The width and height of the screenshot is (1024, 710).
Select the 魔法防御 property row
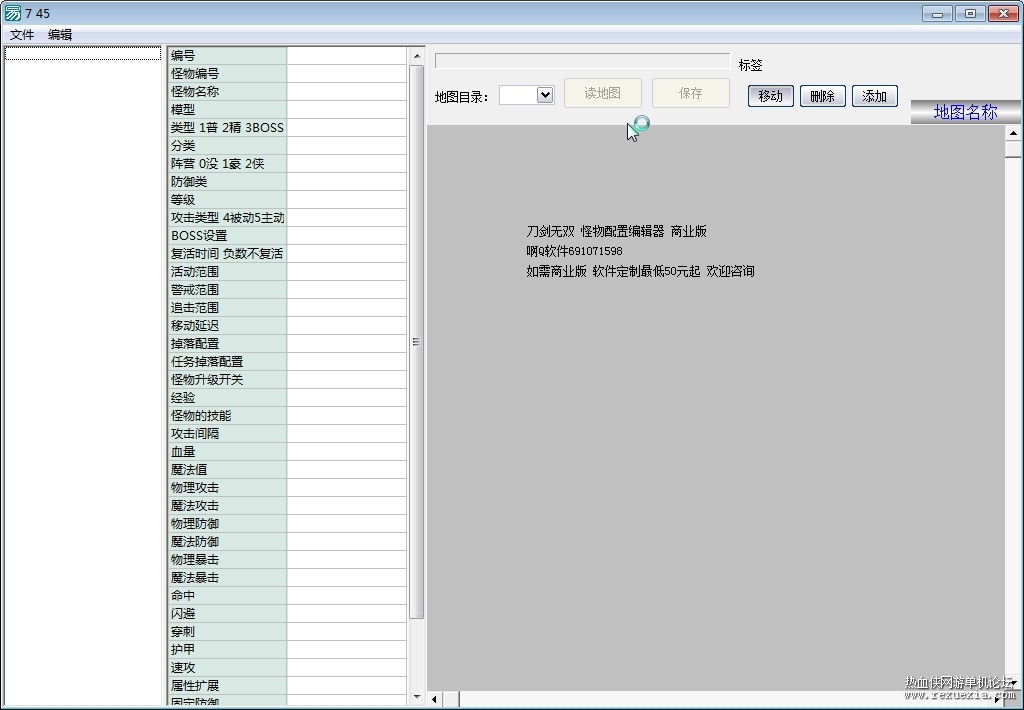tap(287, 541)
